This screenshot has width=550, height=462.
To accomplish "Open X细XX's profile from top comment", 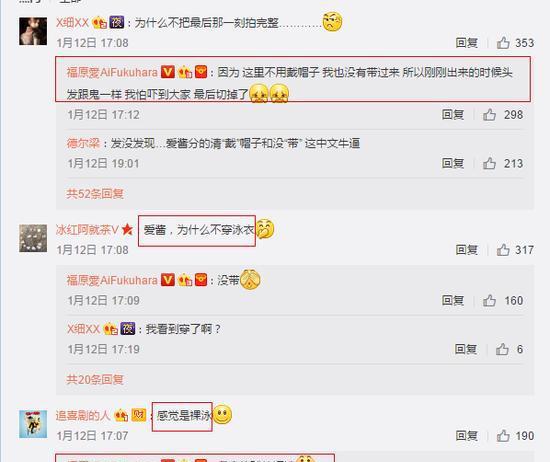I will coord(72,23).
